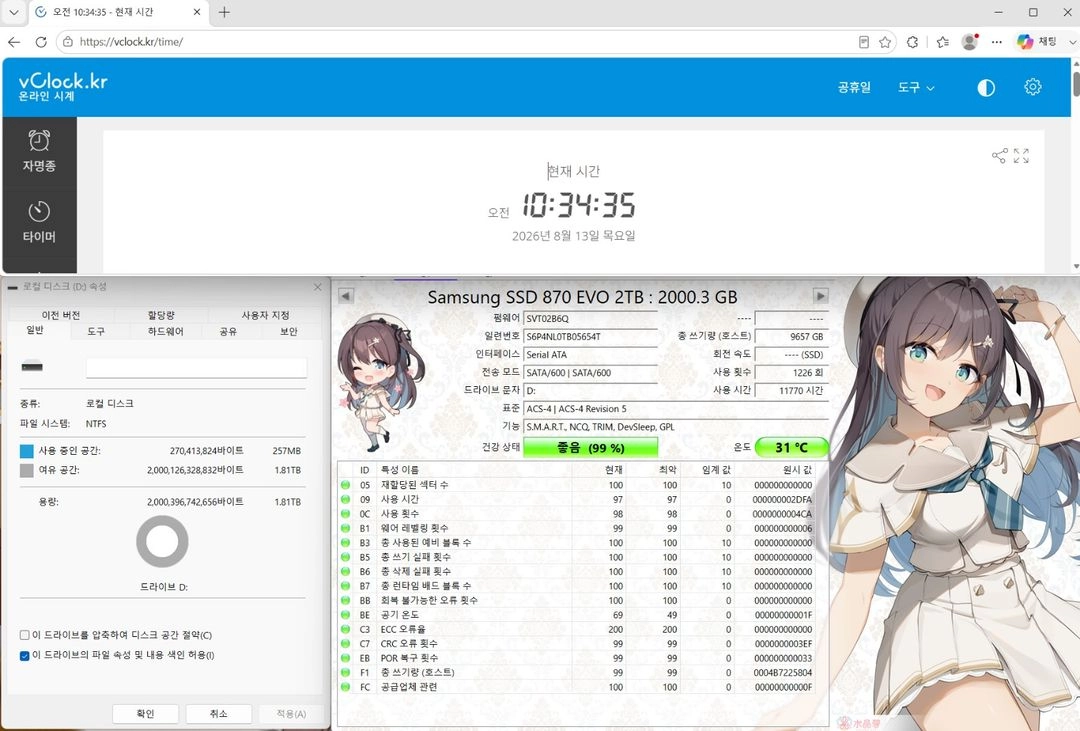Go back using the browser back arrow
Viewport: 1080px width, 731px height.
coord(14,42)
